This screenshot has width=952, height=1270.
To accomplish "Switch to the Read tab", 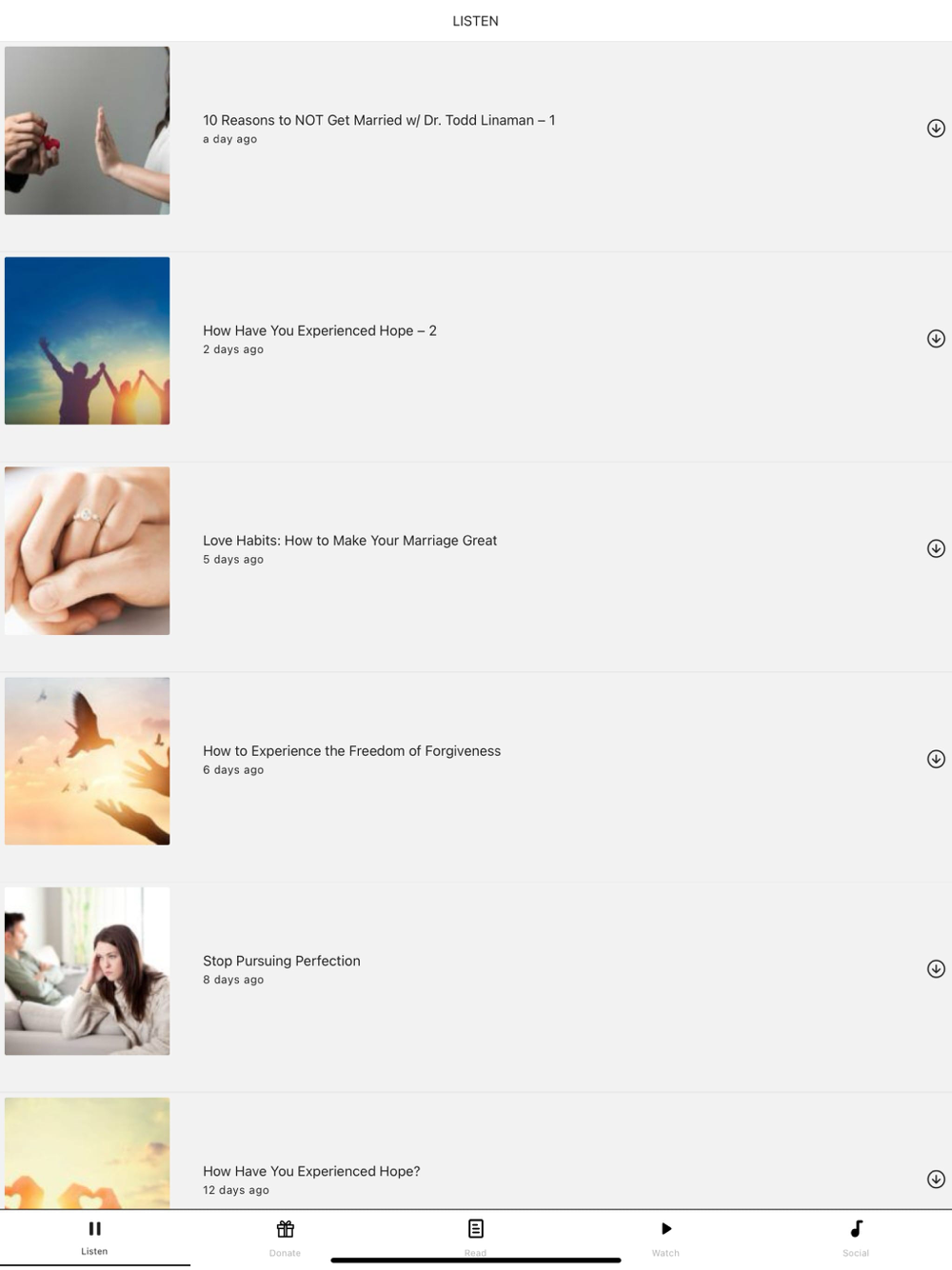I will click(x=475, y=1238).
